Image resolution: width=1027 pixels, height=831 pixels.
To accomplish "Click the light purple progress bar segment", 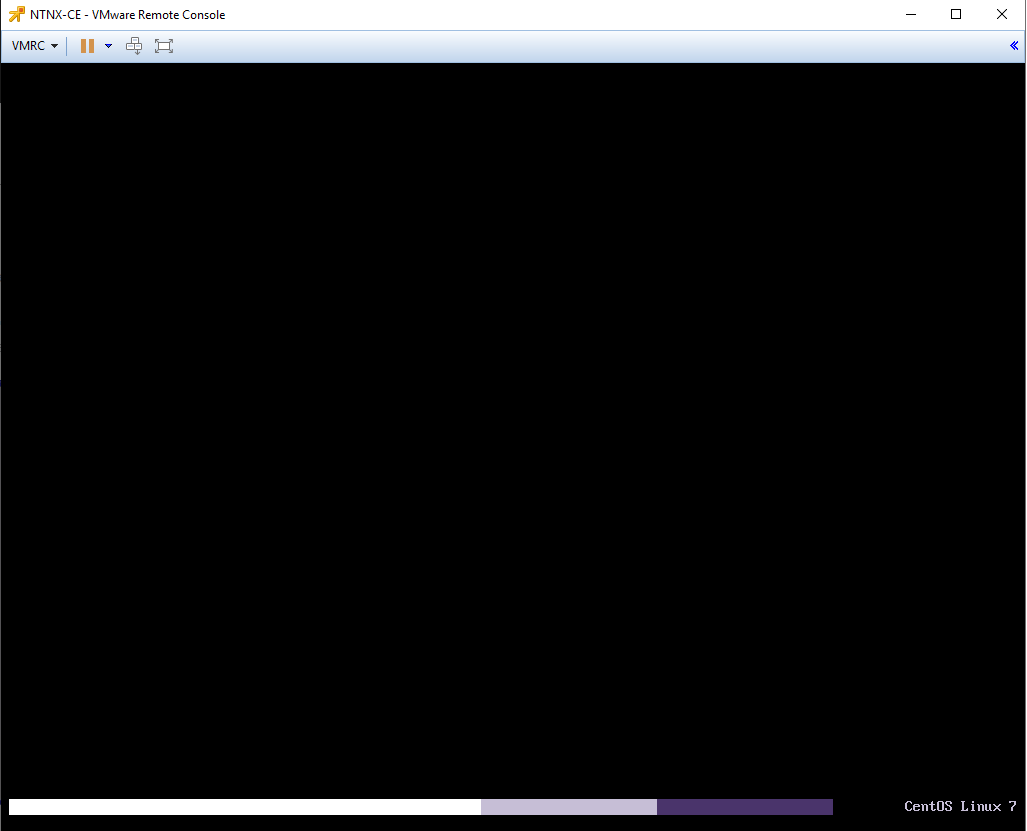I will click(568, 807).
